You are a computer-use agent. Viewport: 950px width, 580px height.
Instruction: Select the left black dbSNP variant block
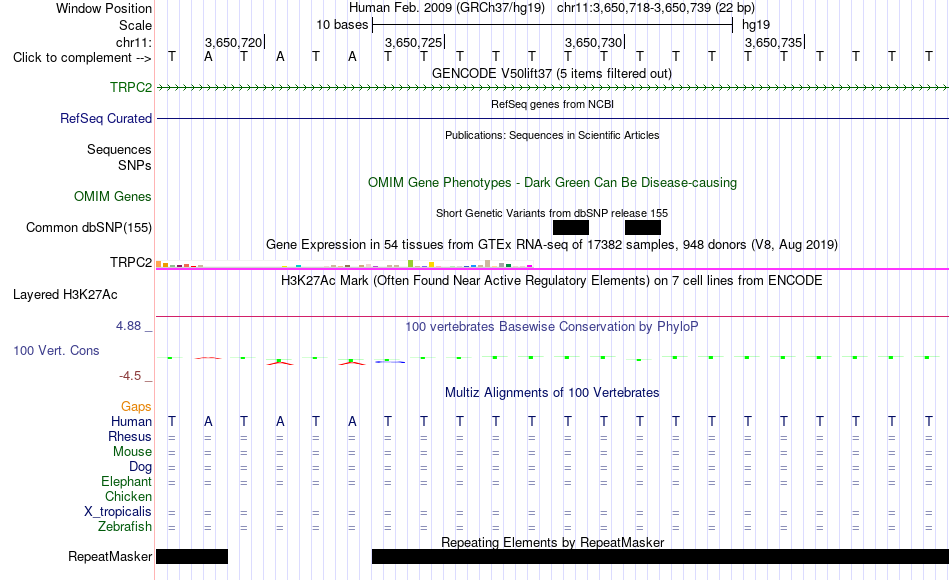tap(571, 227)
